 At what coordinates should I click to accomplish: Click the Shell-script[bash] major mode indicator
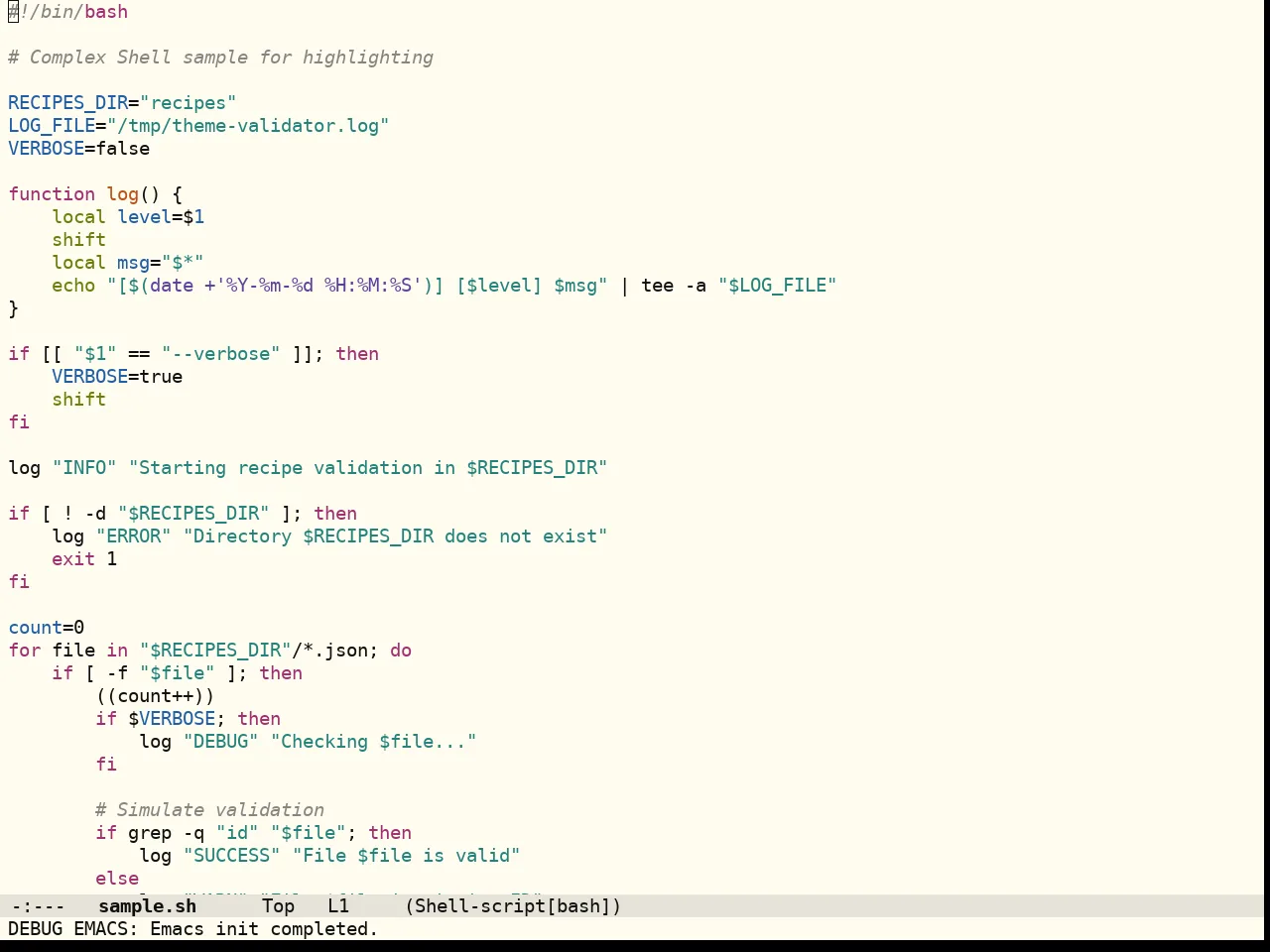coord(513,906)
